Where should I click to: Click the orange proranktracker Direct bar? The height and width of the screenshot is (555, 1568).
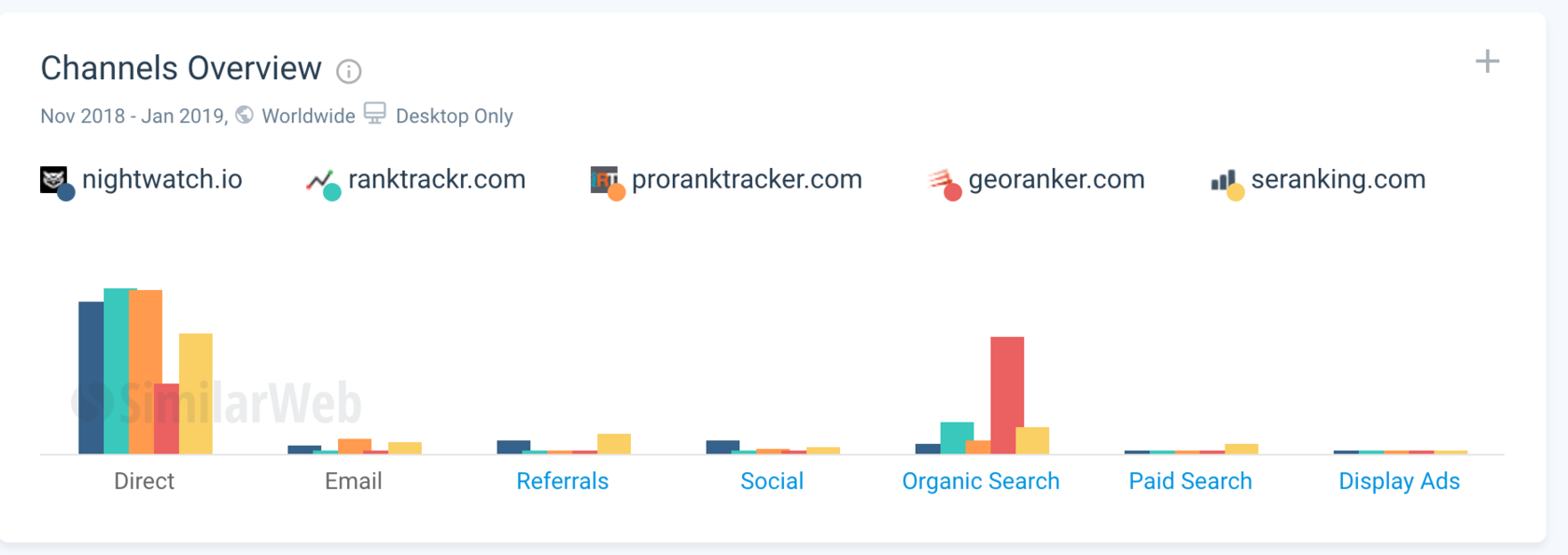coord(146,371)
